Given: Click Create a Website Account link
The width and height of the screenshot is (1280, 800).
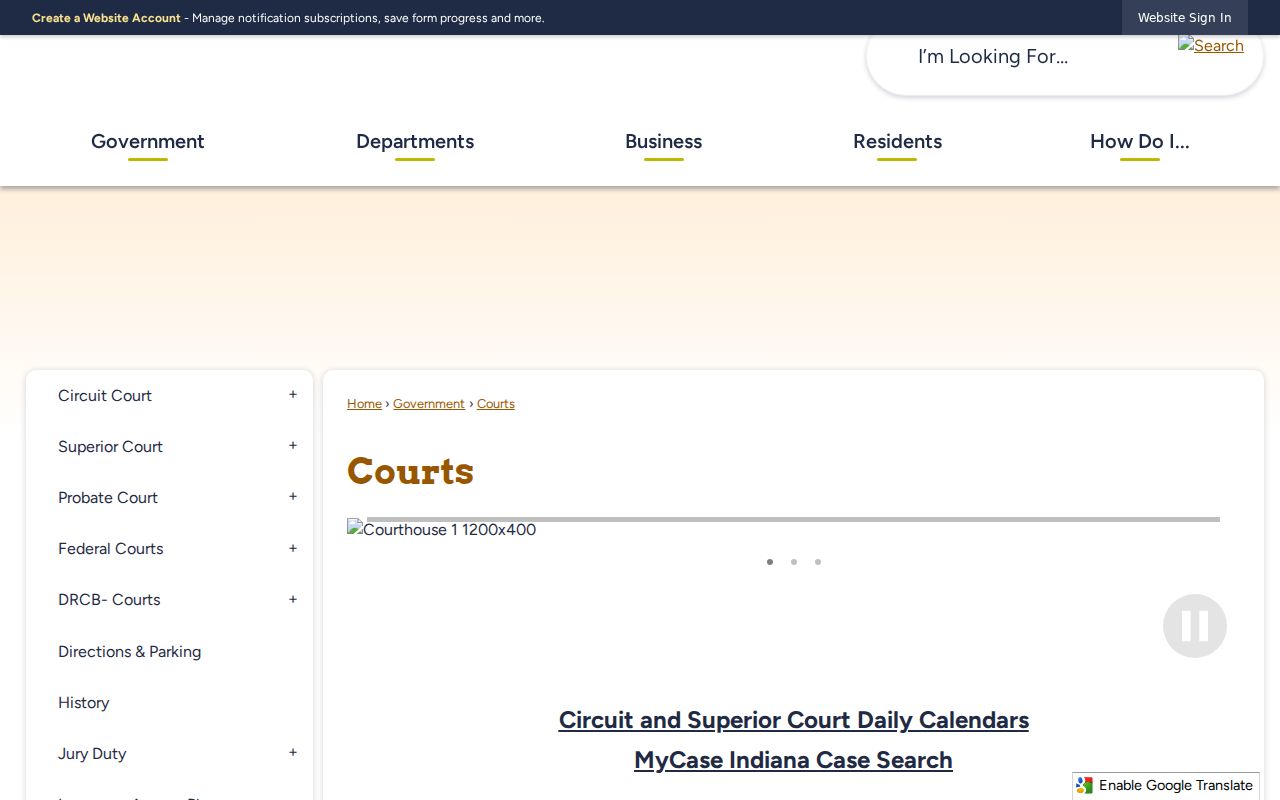Looking at the screenshot, I should click(x=106, y=18).
